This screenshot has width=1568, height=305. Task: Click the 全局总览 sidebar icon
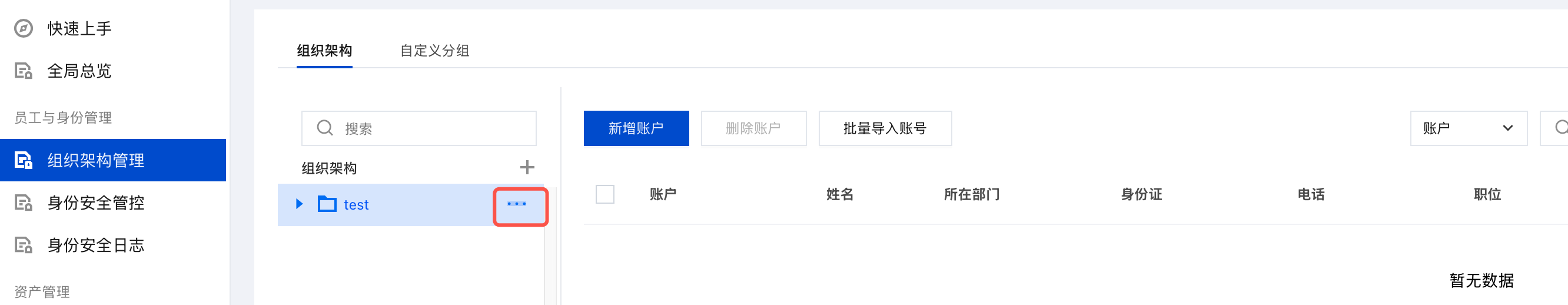click(23, 71)
